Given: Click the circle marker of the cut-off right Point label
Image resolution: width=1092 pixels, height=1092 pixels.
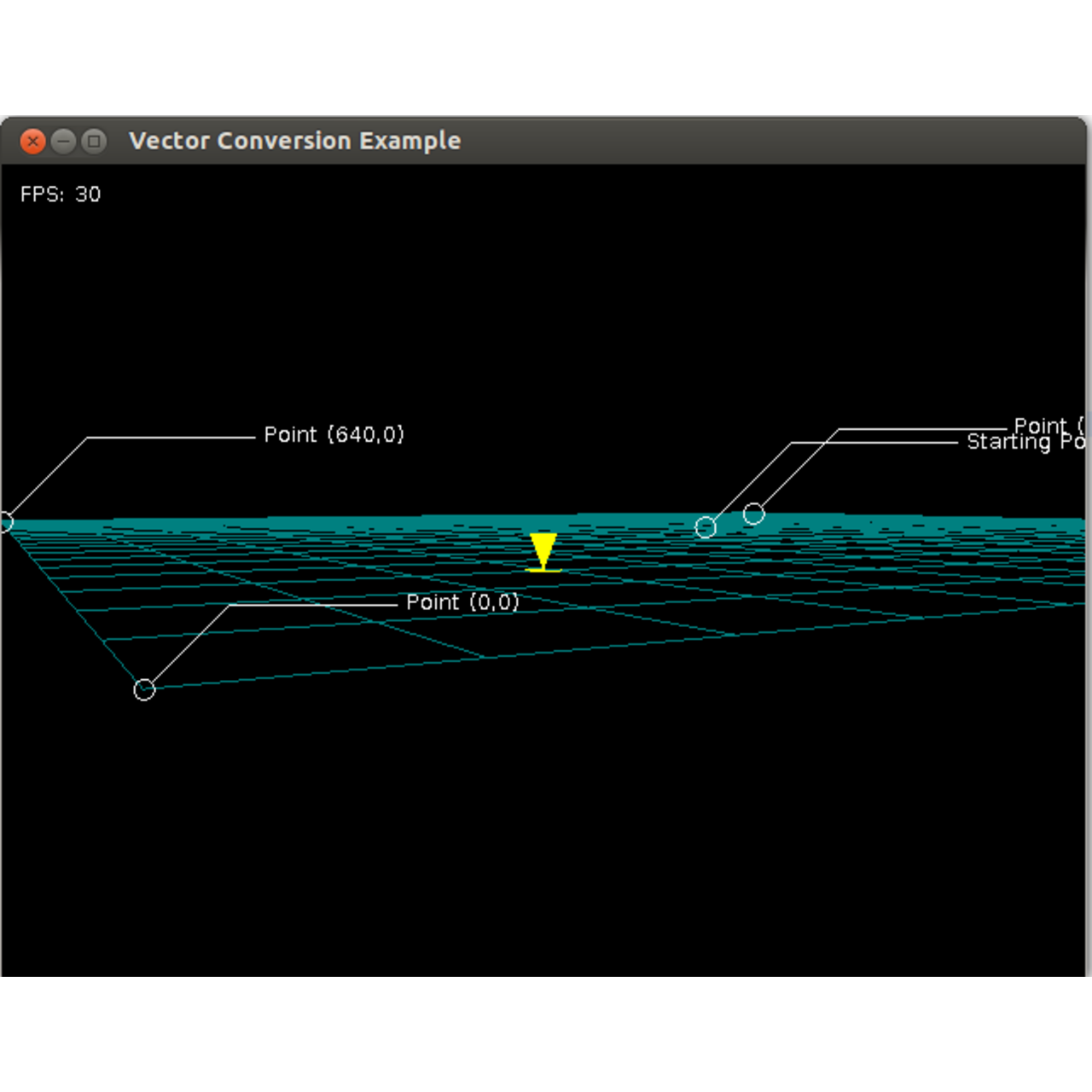Looking at the screenshot, I should coord(753,514).
